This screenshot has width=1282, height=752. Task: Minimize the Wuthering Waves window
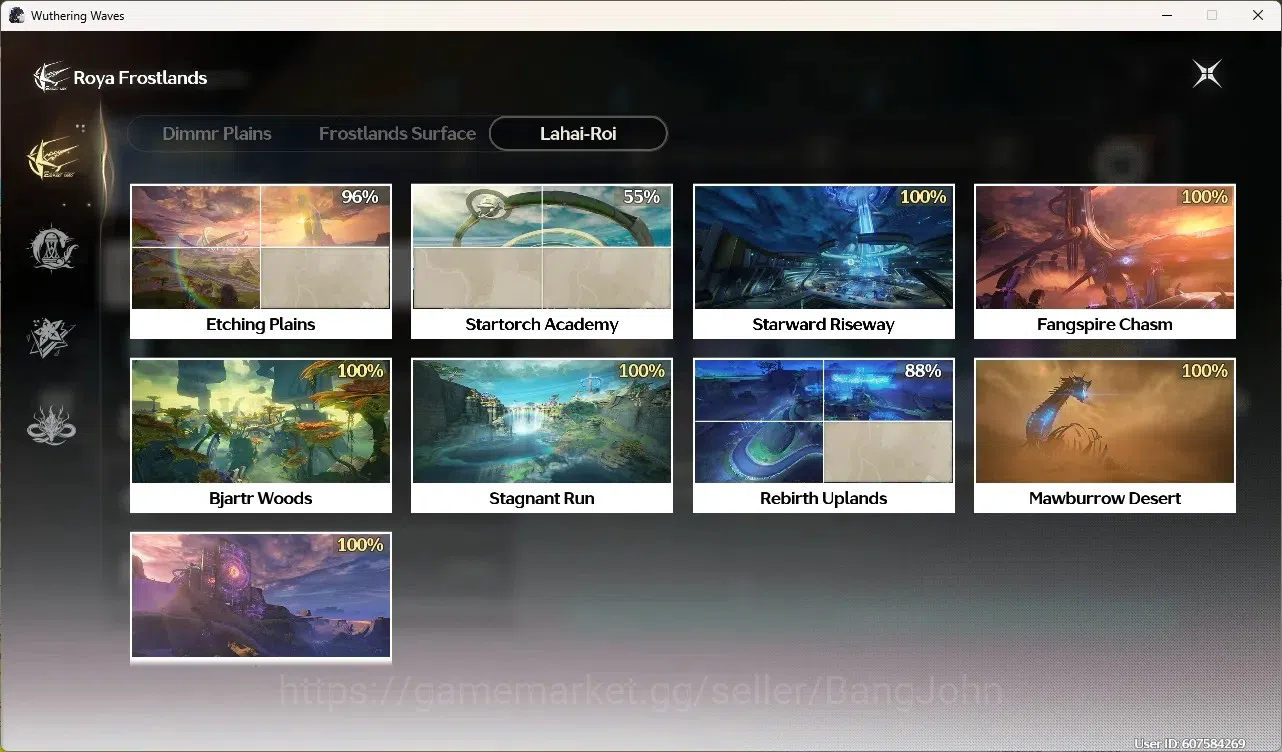click(x=1166, y=15)
